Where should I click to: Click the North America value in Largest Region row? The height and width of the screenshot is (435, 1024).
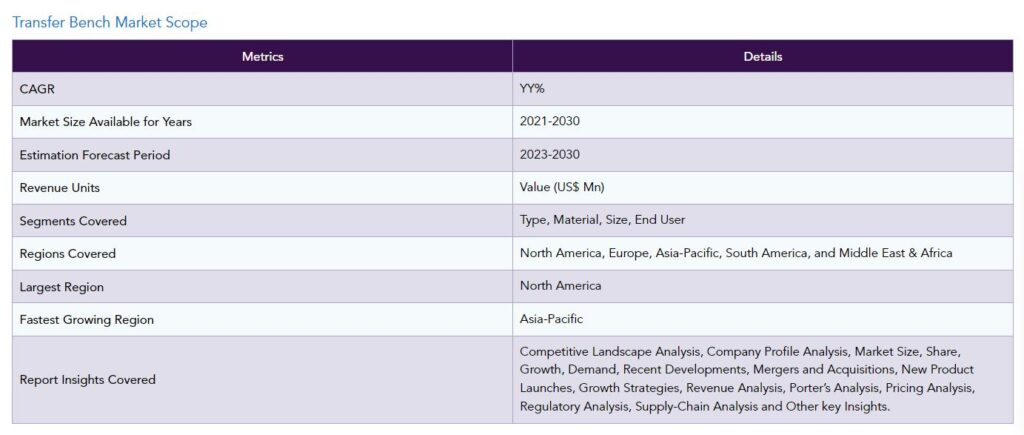pos(560,286)
